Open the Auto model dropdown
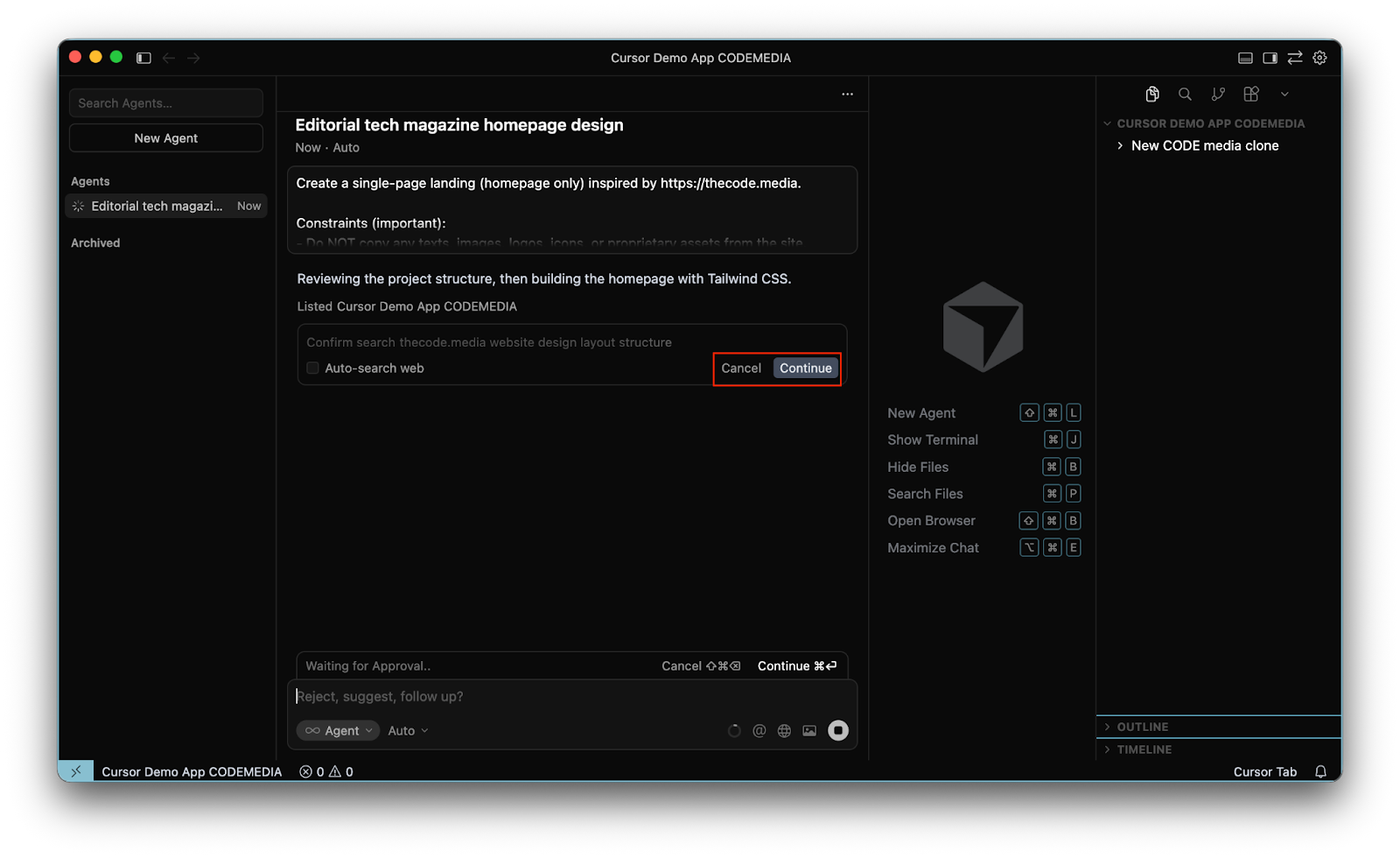This screenshot has width=1400, height=858. [408, 730]
